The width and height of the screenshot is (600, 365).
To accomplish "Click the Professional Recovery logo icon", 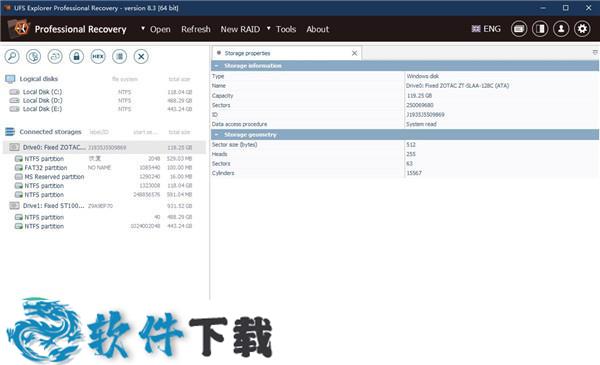I will [19, 29].
